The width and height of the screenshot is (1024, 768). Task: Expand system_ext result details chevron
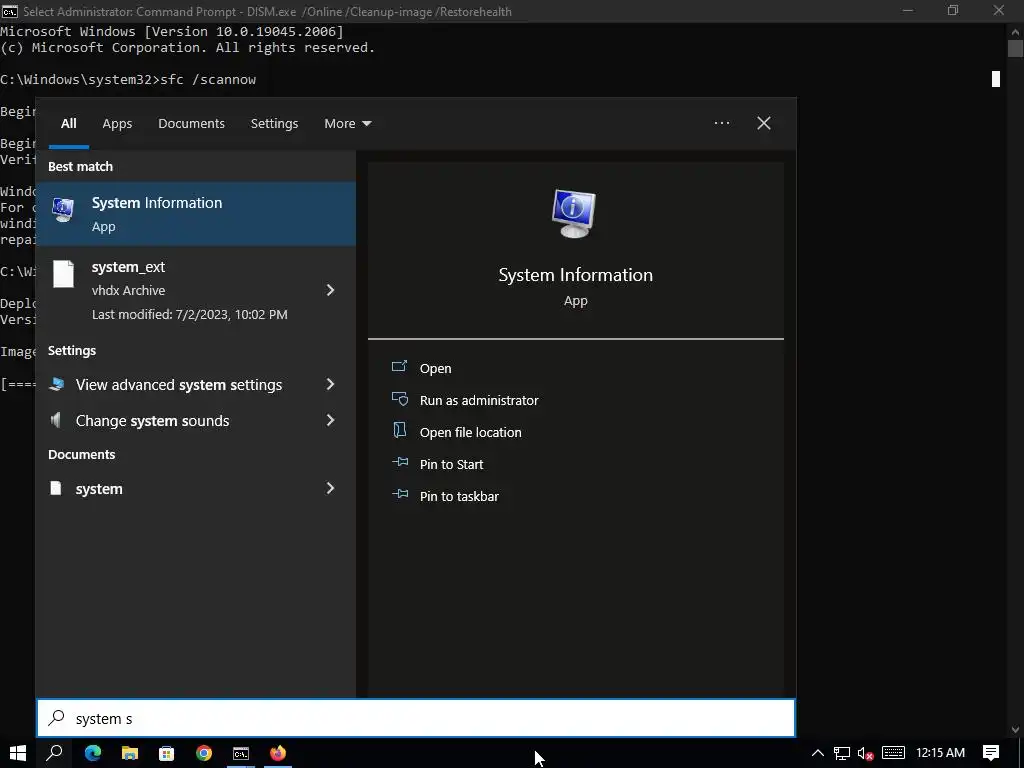click(330, 290)
